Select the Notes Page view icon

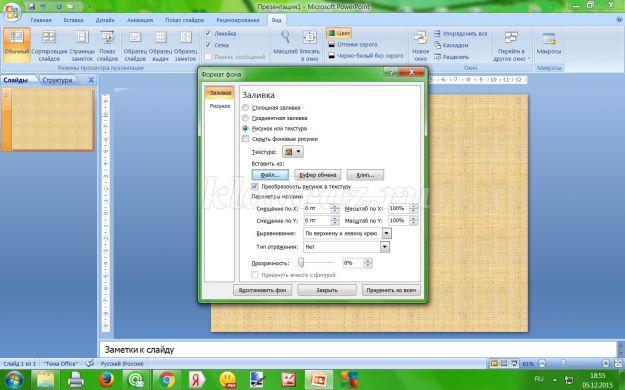(x=82, y=37)
